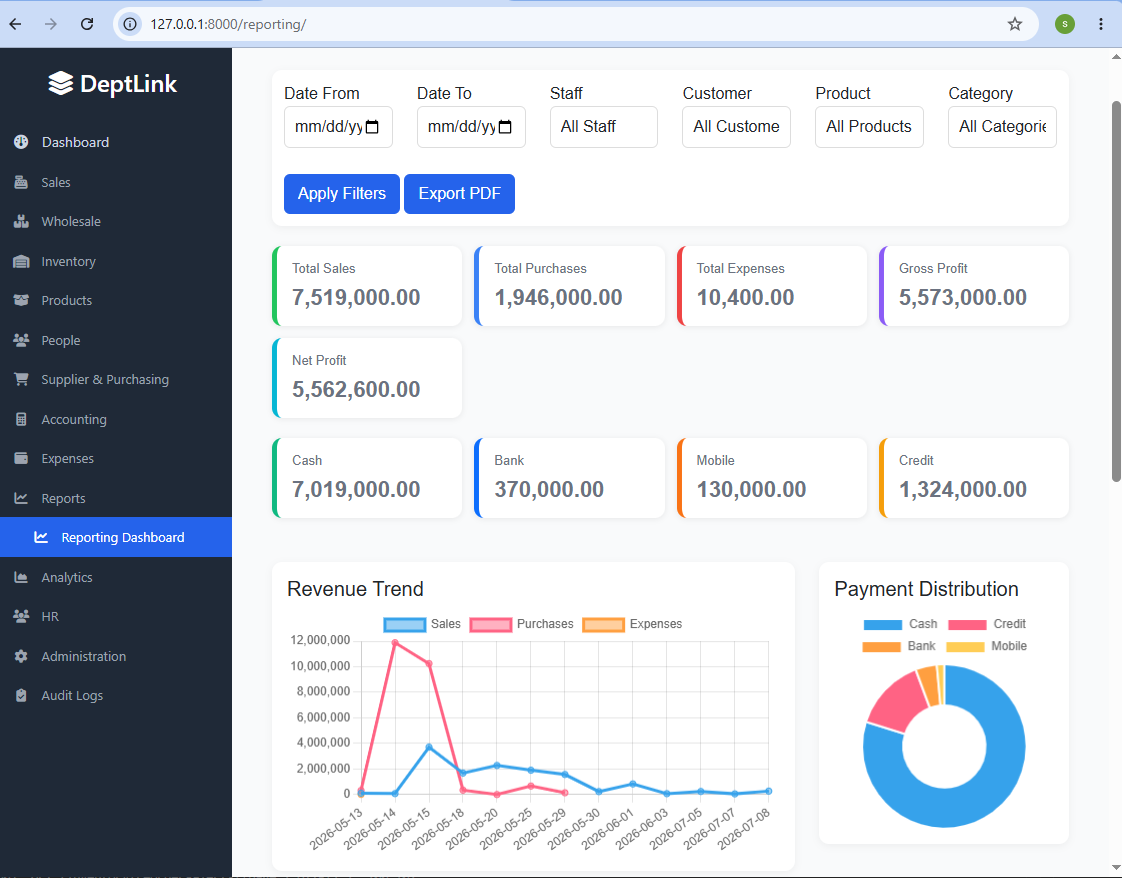
Task: Click the Accounting calculator icon
Action: click(21, 419)
